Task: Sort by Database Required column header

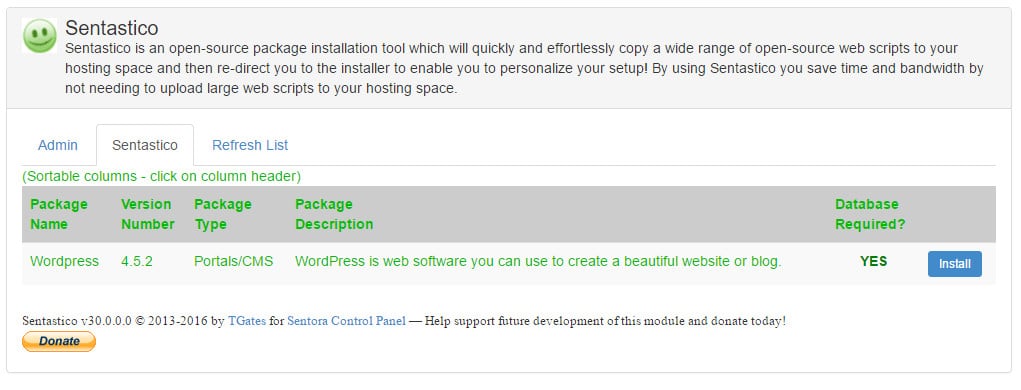Action: click(x=870, y=214)
